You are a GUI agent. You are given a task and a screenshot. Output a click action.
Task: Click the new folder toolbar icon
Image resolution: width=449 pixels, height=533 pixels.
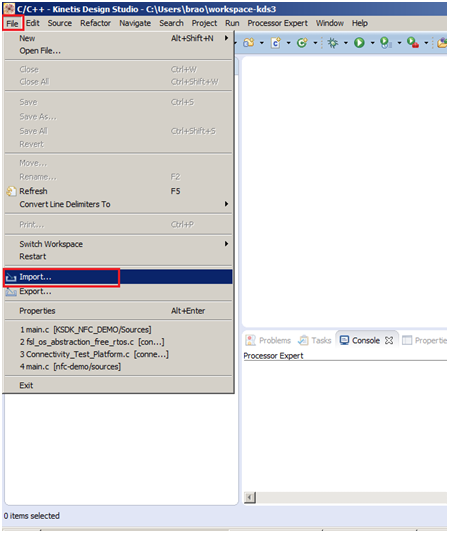click(249, 42)
